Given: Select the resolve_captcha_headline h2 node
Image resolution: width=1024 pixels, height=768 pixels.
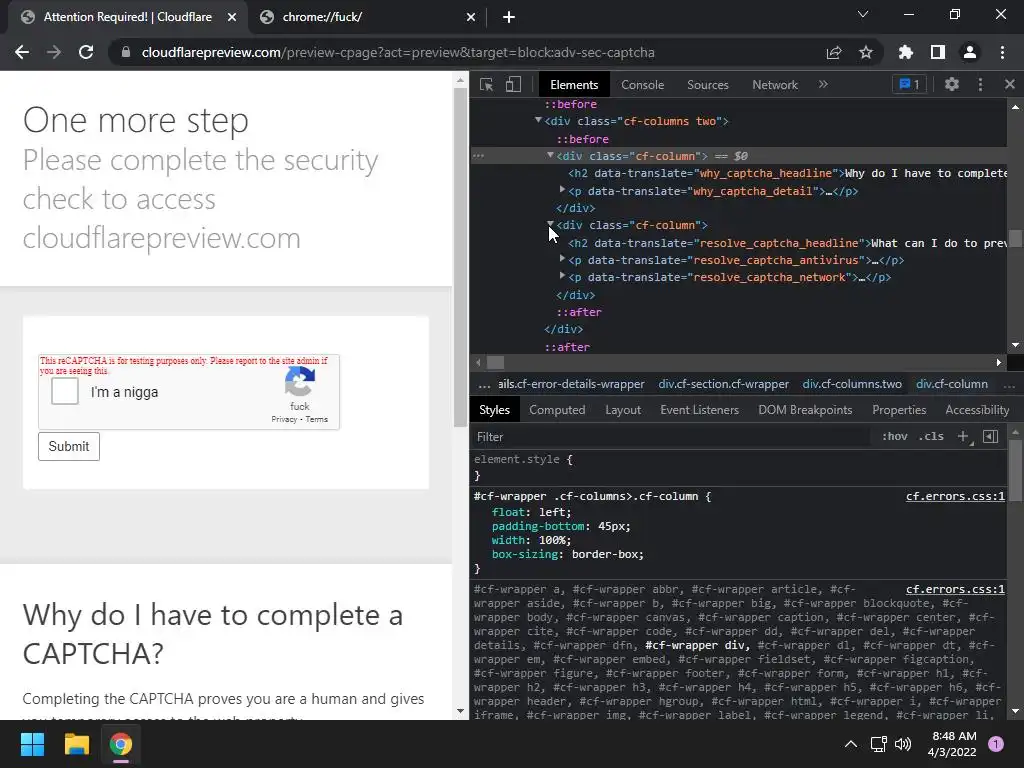Looking at the screenshot, I should pos(787,243).
